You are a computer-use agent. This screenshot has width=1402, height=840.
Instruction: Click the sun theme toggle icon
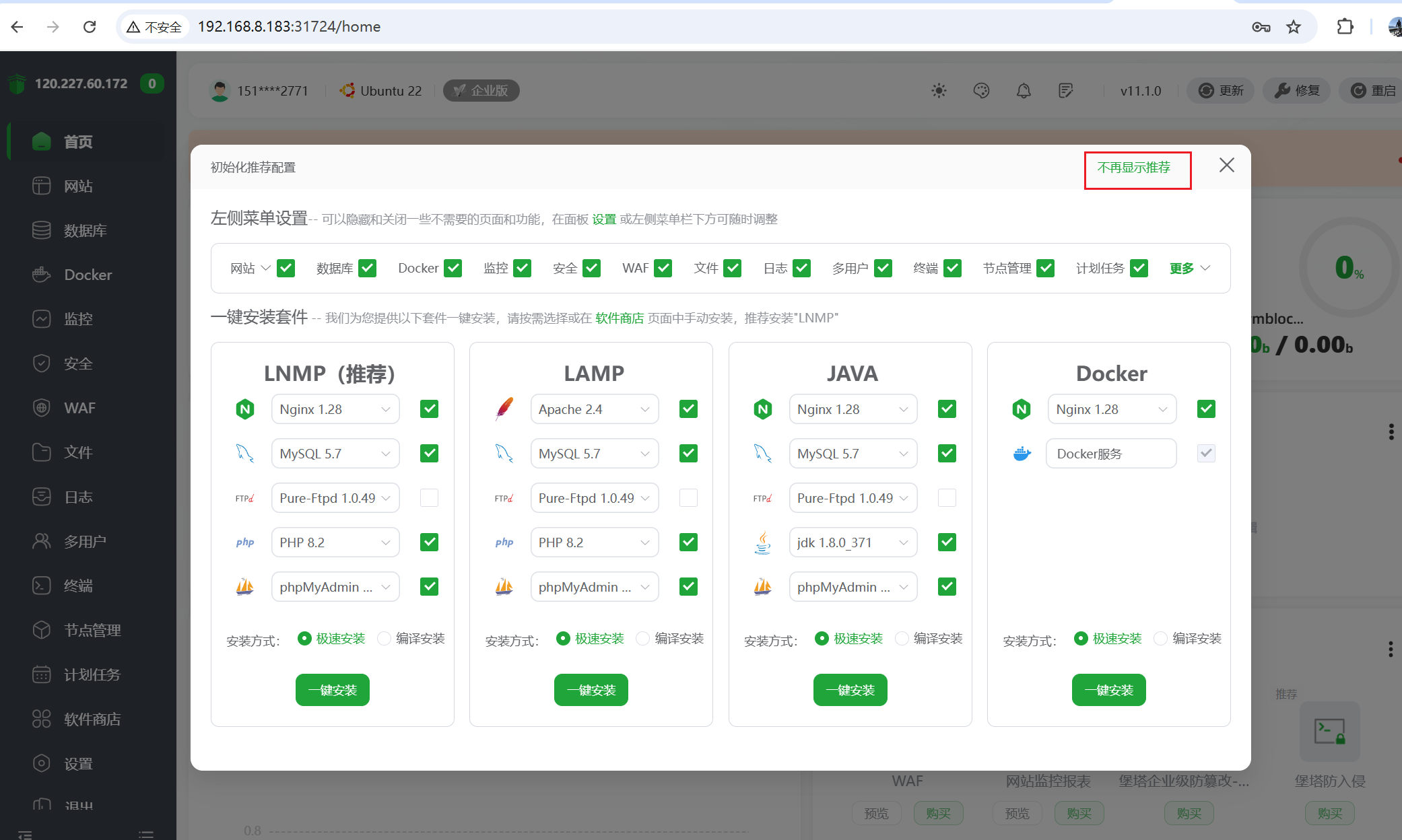pyautogui.click(x=939, y=91)
